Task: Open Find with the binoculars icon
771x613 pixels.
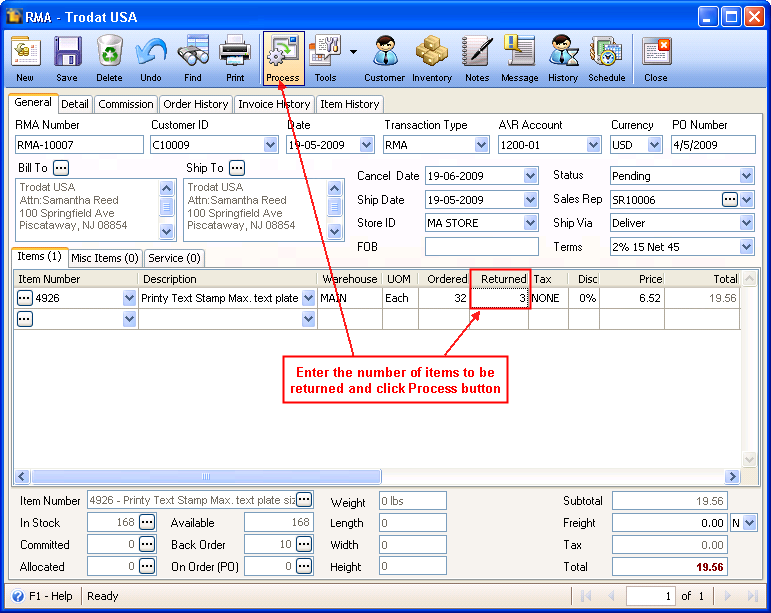Action: [193, 58]
